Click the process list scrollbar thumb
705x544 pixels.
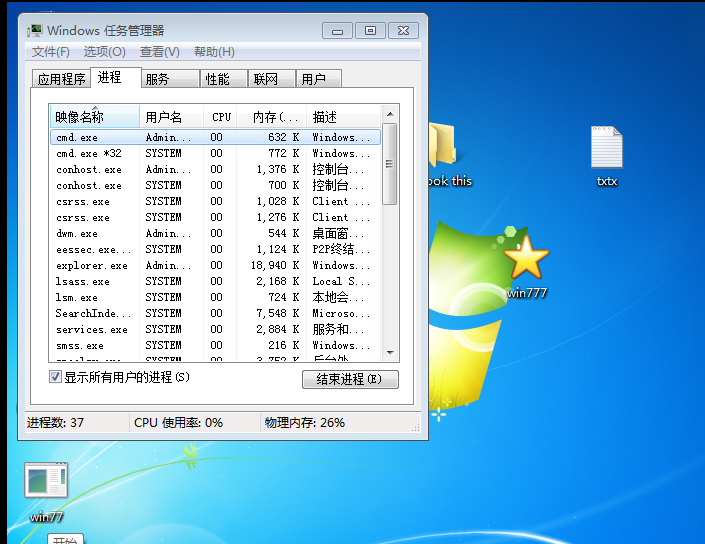[389, 164]
